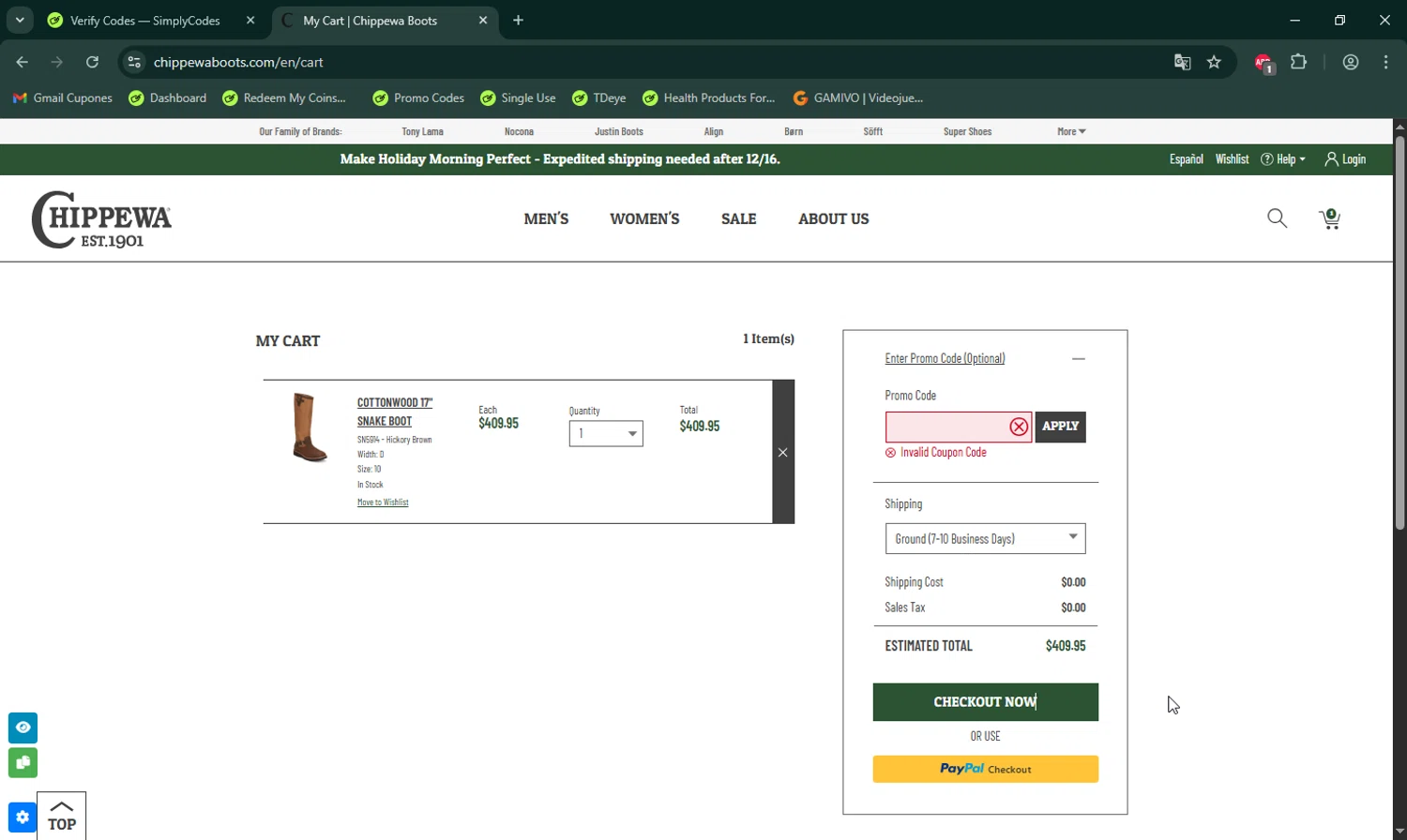
Task: Click the Chippewa Est. 1901 logo
Action: tap(101, 219)
